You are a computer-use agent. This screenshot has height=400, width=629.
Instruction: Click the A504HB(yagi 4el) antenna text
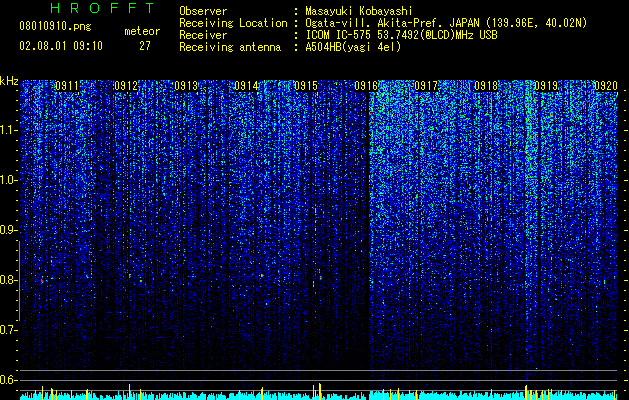(x=353, y=47)
